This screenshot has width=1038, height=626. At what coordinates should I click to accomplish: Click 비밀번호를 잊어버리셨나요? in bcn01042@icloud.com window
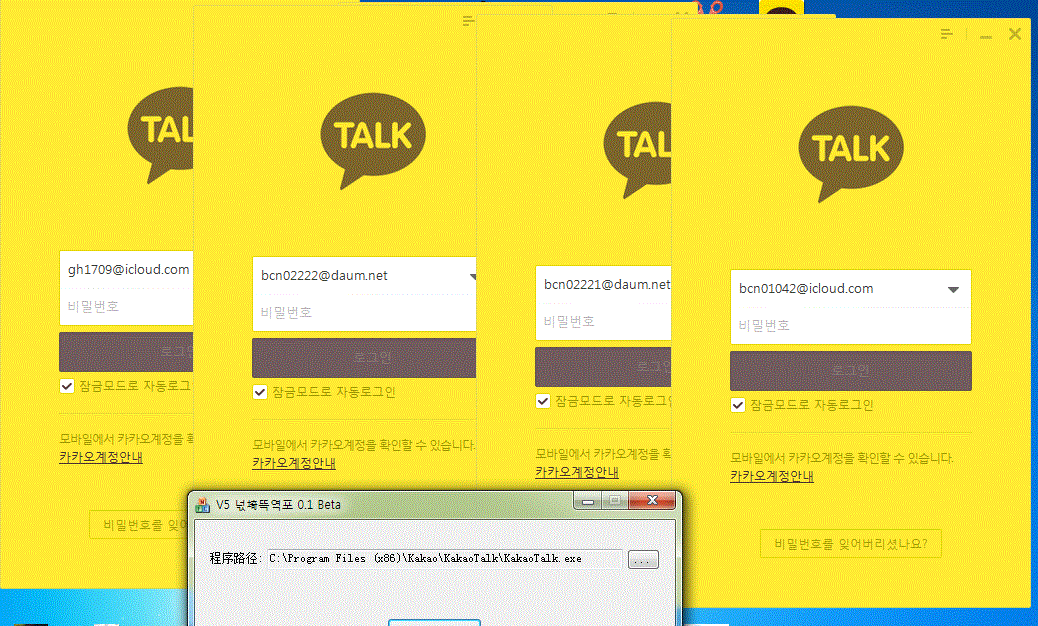(851, 544)
